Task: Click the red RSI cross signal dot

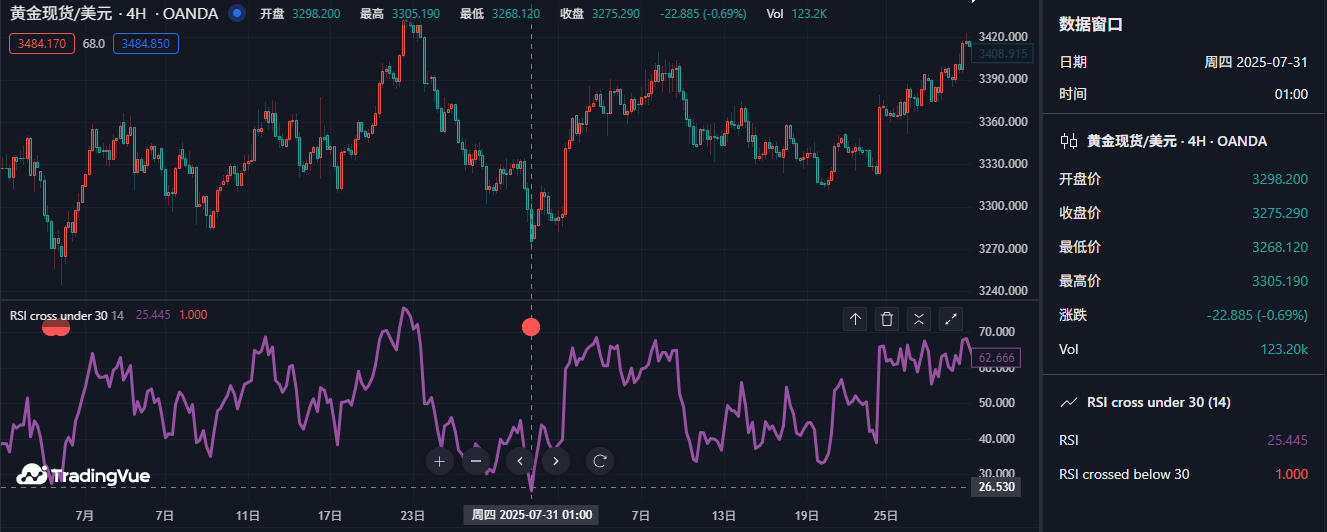Action: (531, 327)
